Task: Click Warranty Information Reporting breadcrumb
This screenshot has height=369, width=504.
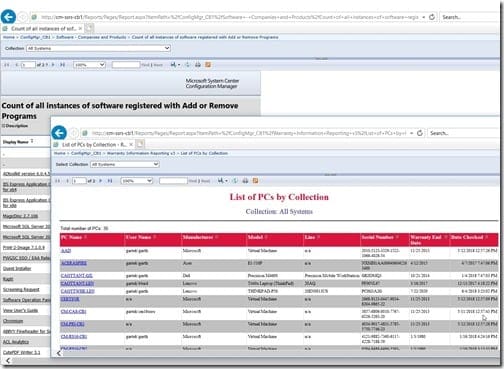Action: click(141, 153)
